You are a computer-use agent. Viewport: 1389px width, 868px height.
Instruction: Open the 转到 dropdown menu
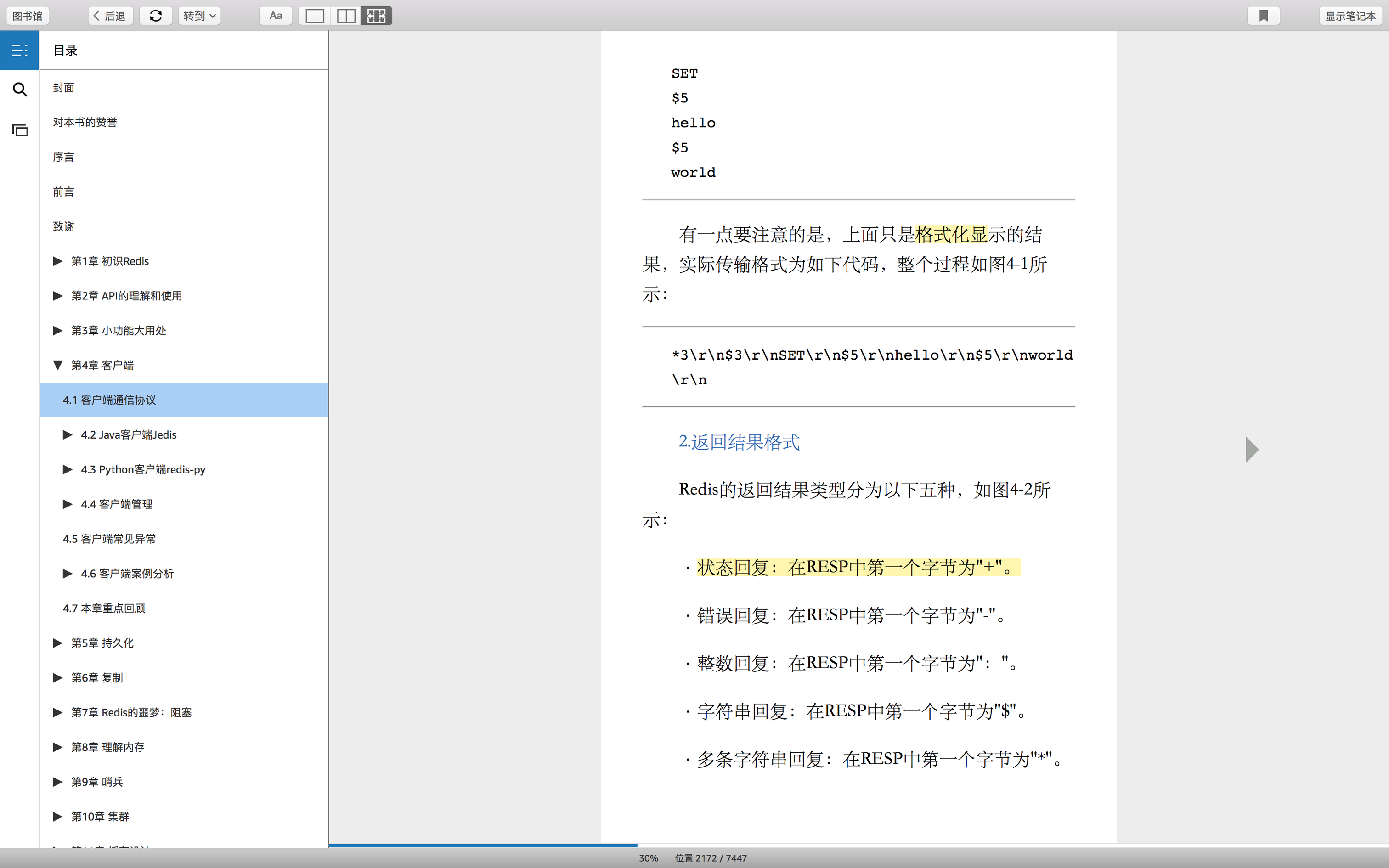coord(198,16)
